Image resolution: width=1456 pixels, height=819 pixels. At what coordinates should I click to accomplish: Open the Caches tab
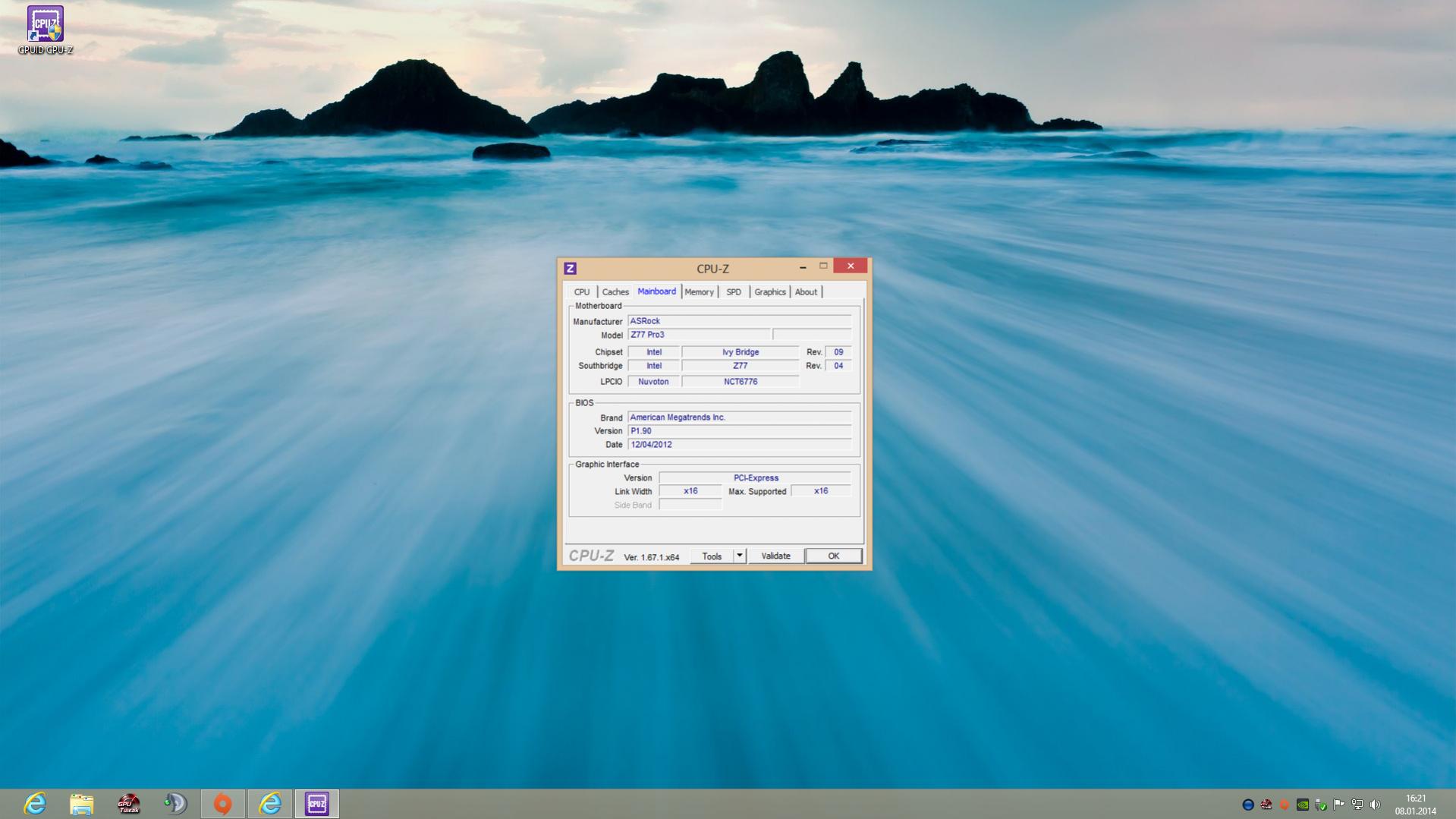pos(615,292)
